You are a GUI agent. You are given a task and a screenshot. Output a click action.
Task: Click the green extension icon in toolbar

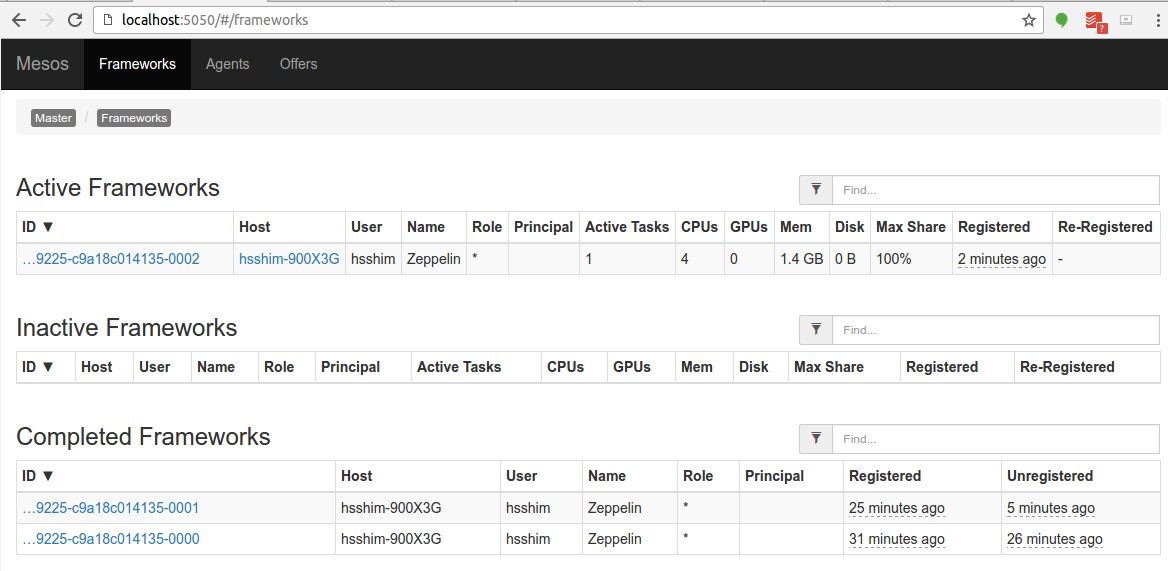(x=1062, y=20)
